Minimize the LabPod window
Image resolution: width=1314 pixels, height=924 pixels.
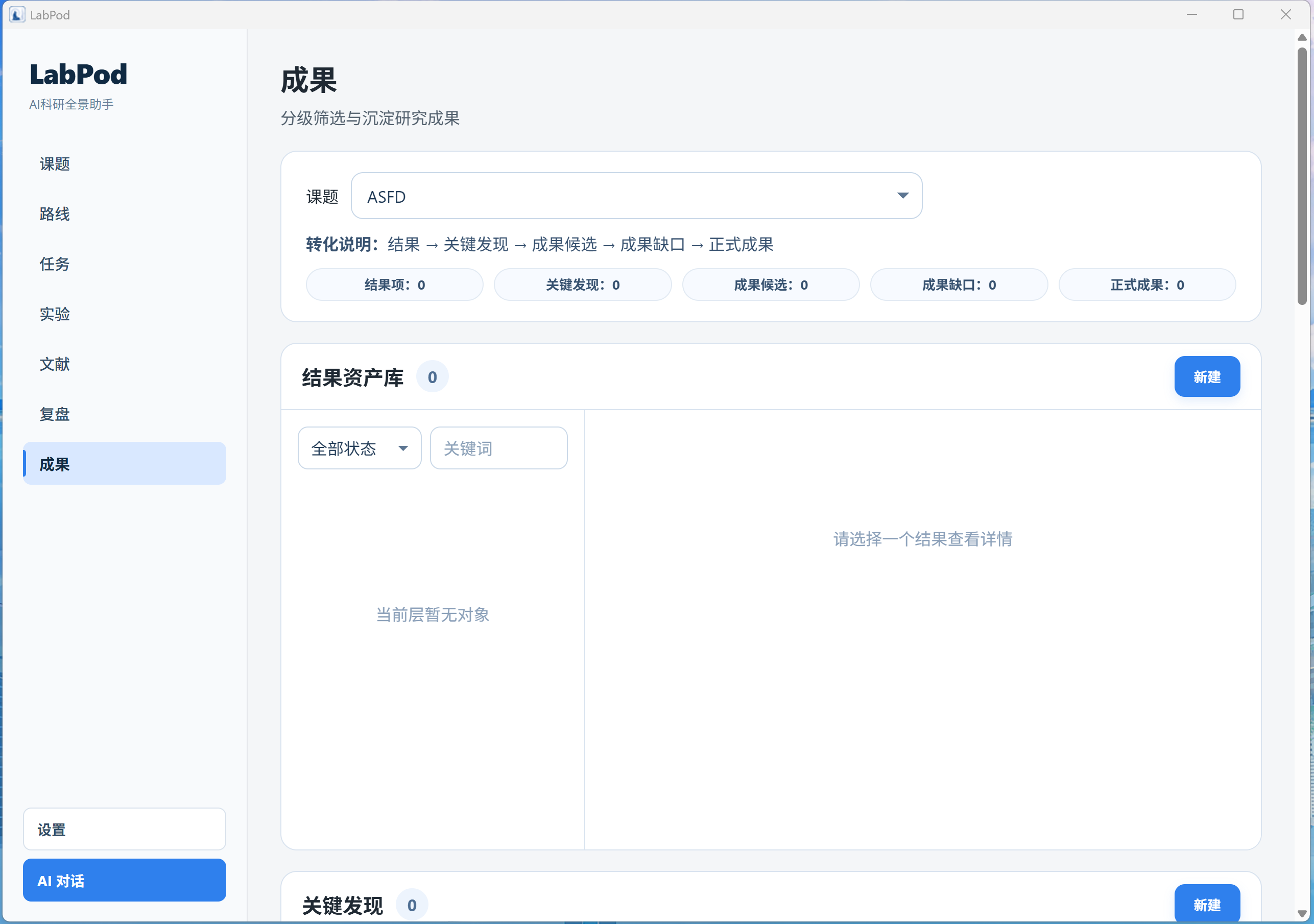(1192, 15)
